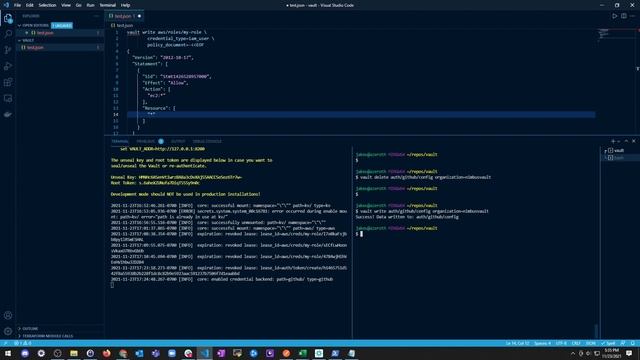Open the Extensions view

[x=8, y=82]
